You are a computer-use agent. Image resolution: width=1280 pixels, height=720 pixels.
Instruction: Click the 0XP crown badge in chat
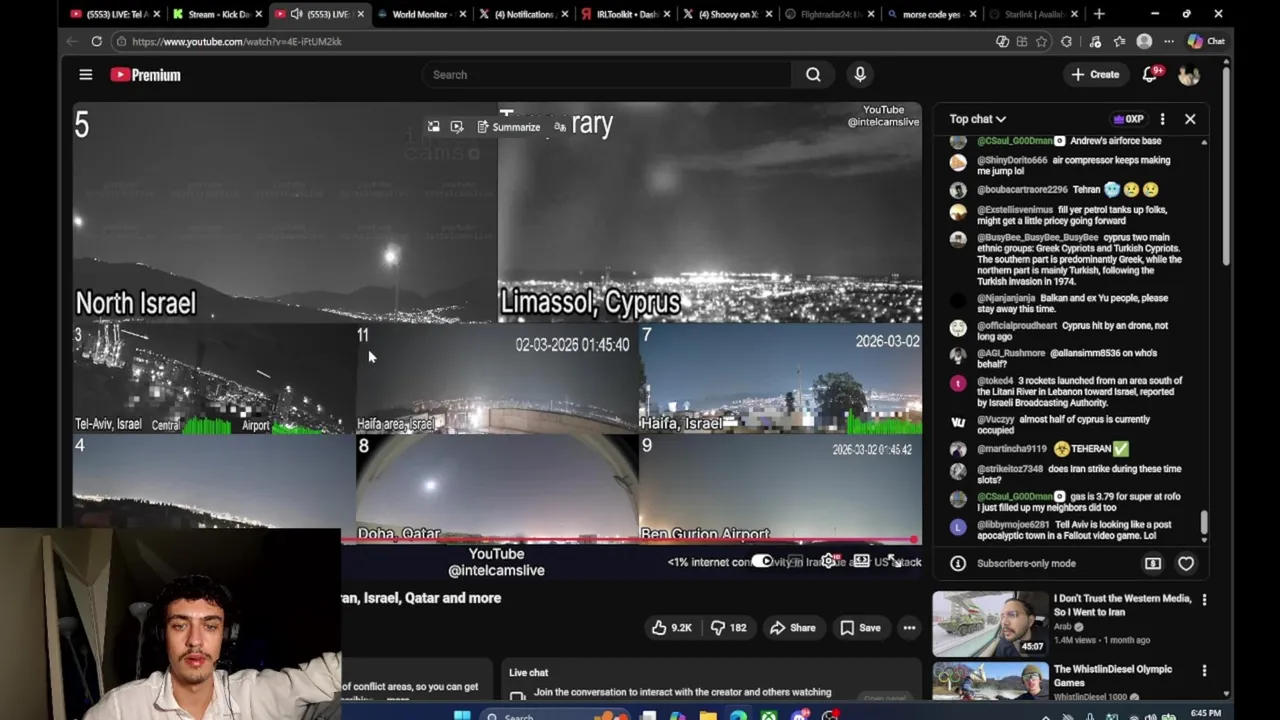tap(1128, 119)
